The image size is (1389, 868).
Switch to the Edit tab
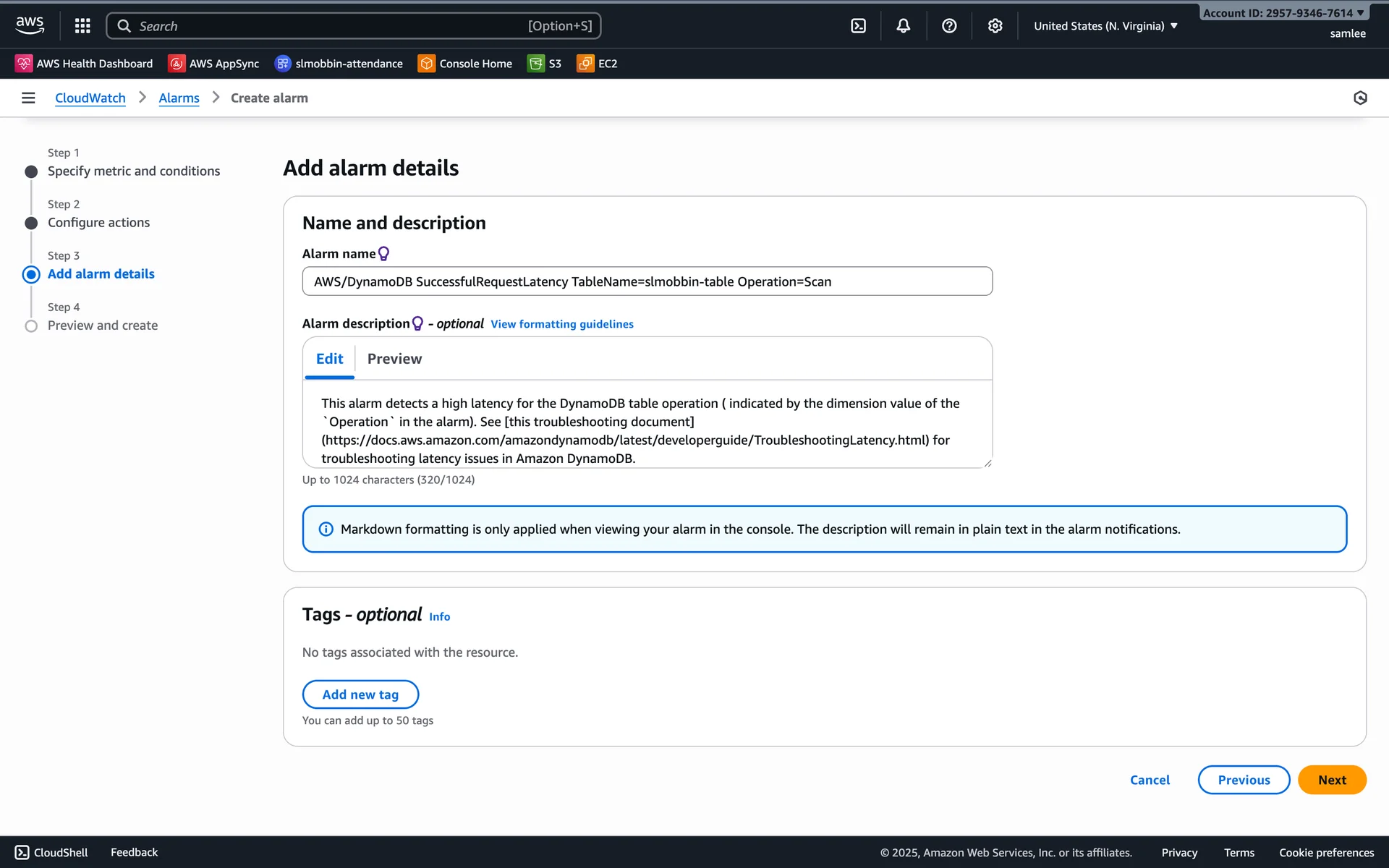[x=329, y=359]
